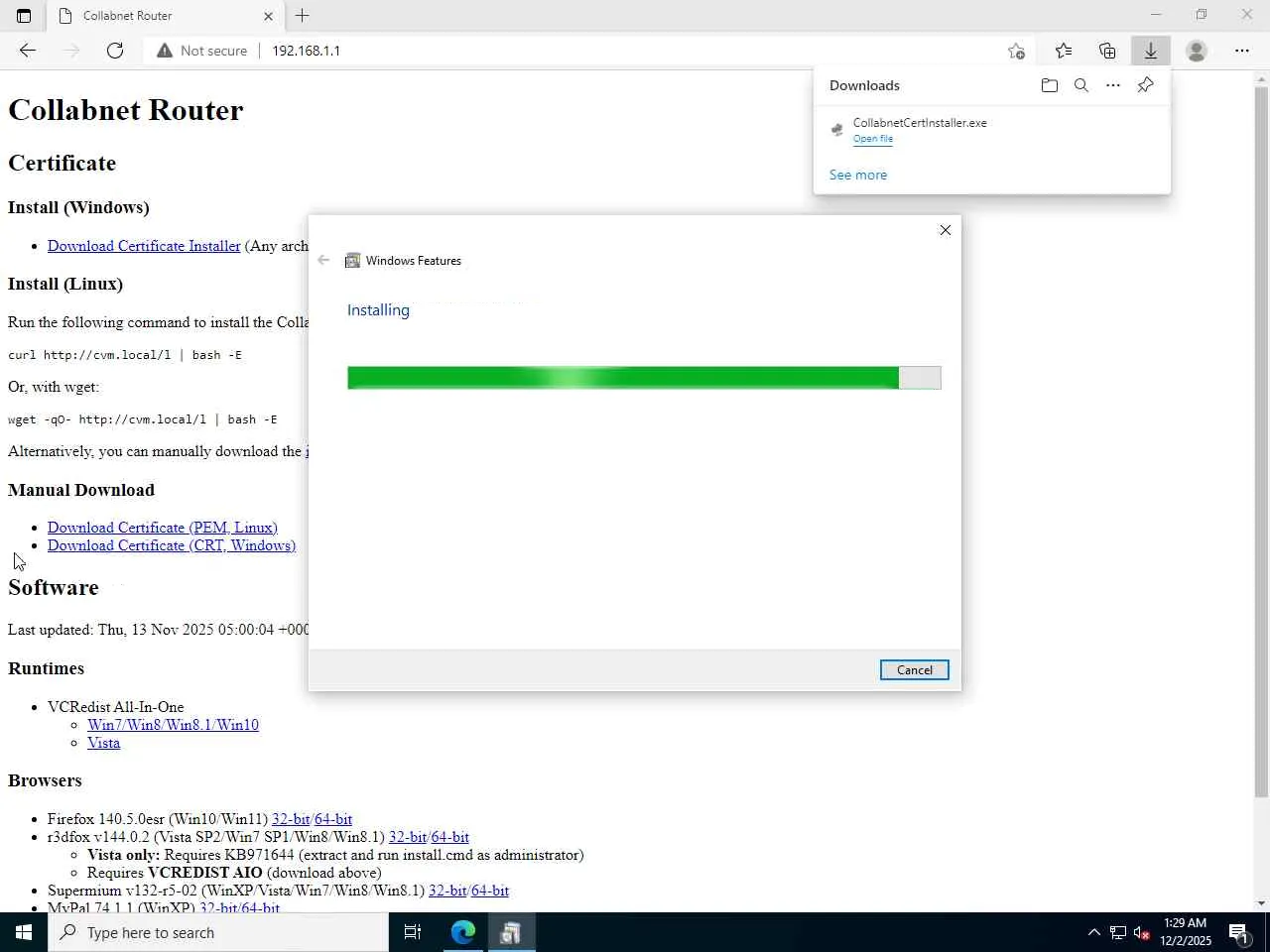The height and width of the screenshot is (952, 1270).
Task: Click the page vertical scrollbar
Action: click(1261, 442)
